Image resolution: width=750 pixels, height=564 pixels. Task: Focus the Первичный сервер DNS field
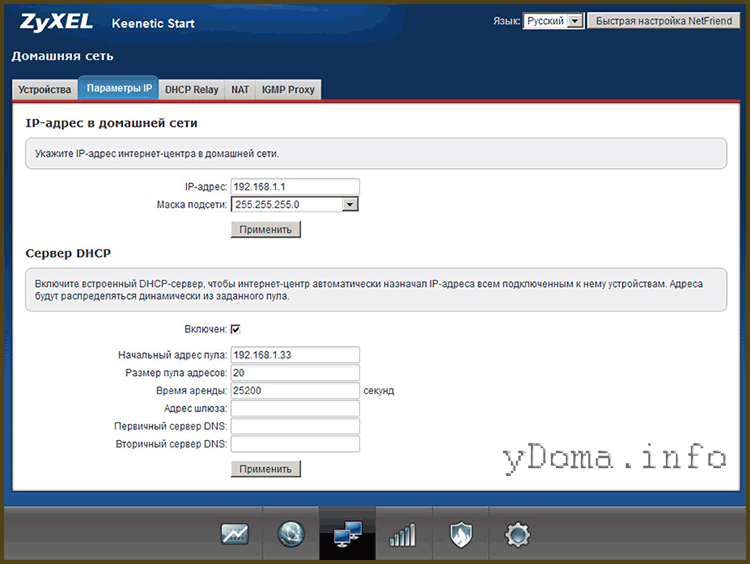pos(295,426)
